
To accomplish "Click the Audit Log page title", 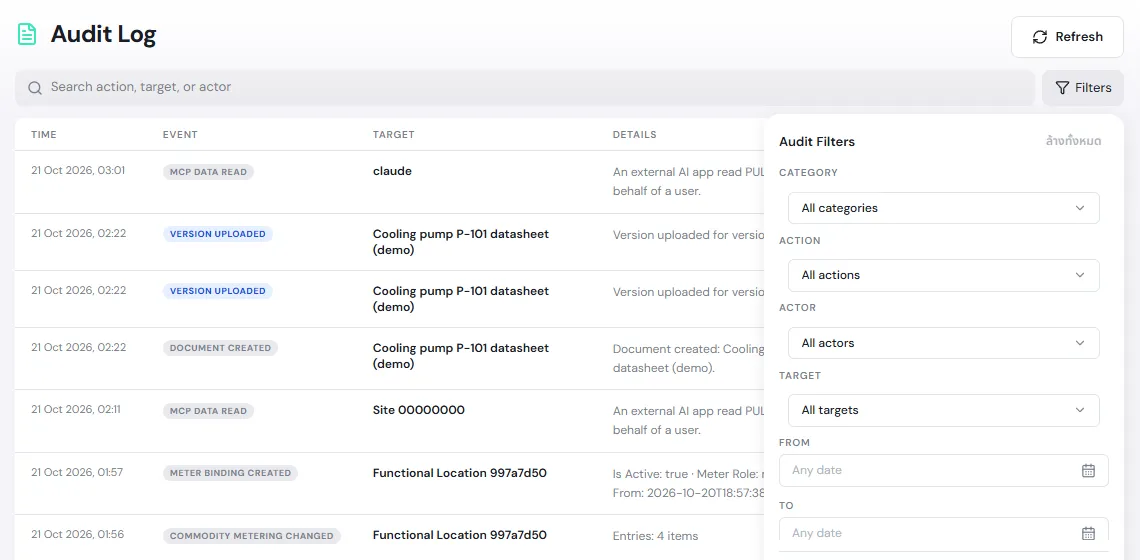I will click(x=103, y=35).
